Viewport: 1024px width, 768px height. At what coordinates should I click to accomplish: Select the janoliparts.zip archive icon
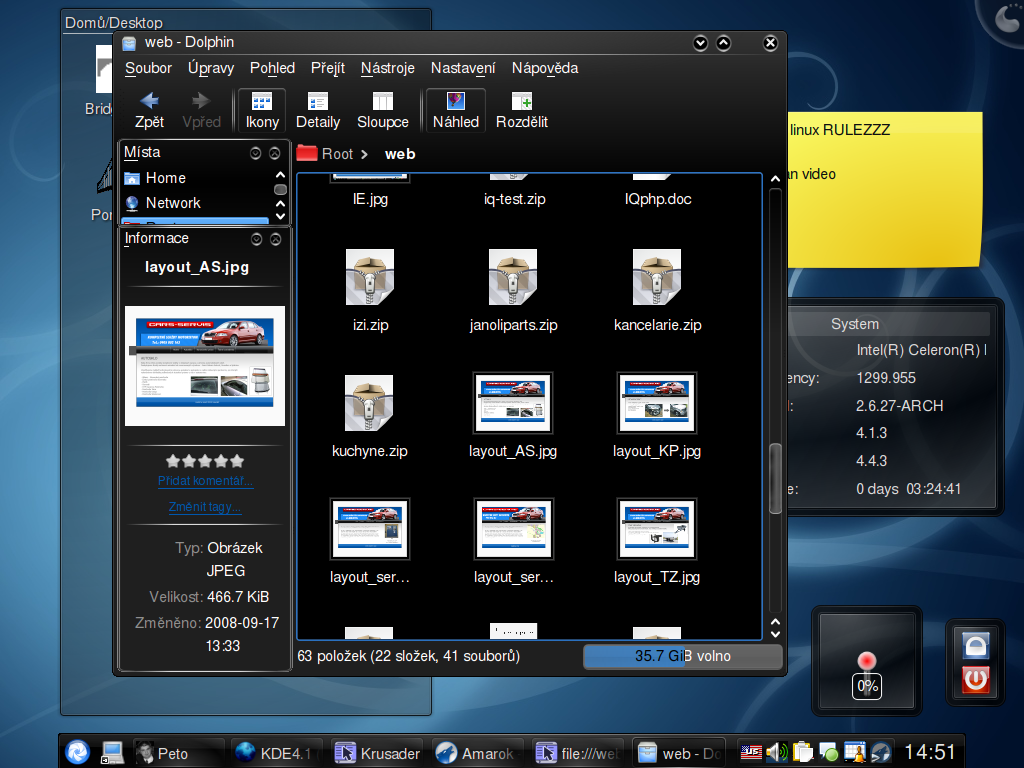[x=513, y=277]
